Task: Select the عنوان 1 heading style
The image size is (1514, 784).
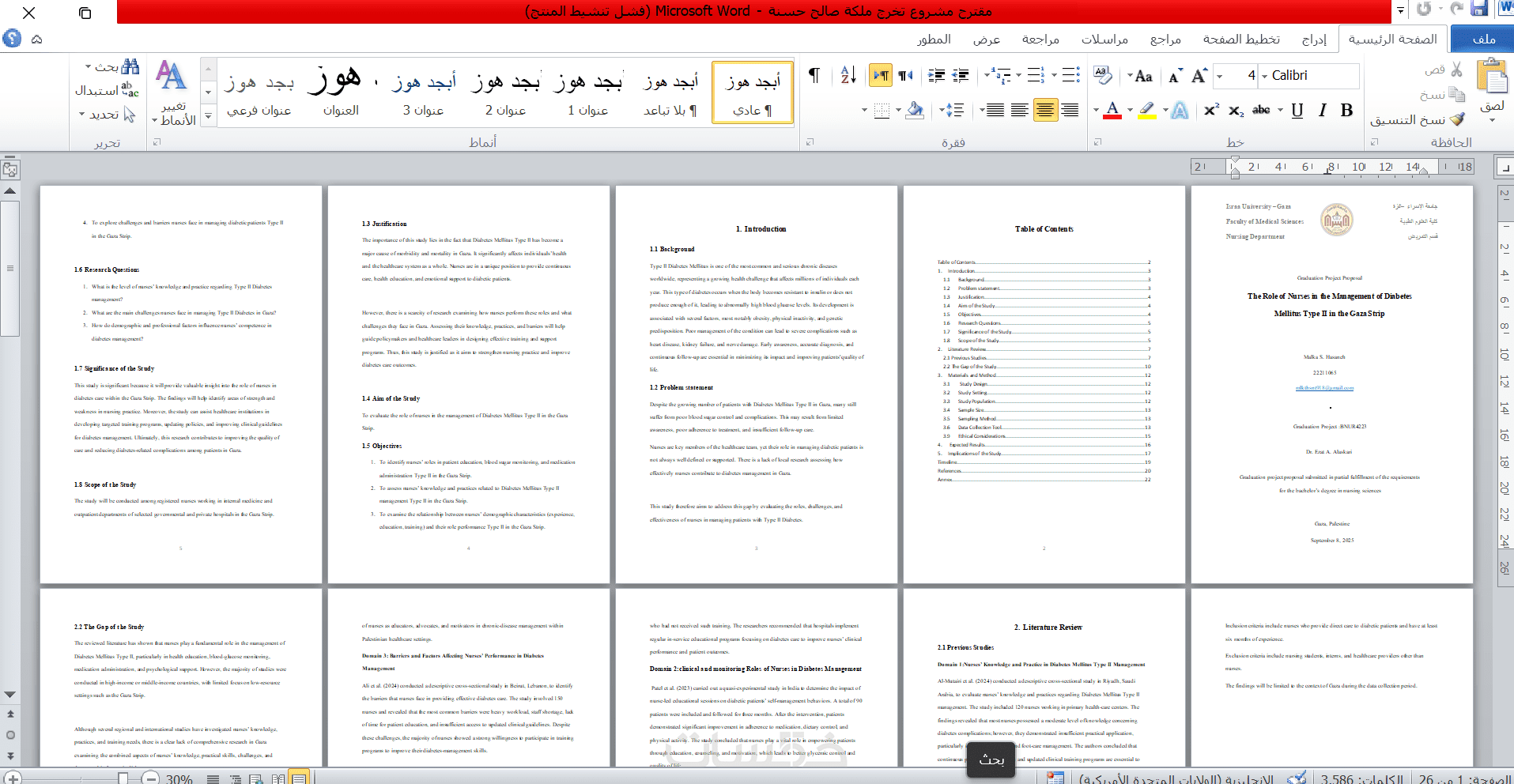Action: coord(588,93)
